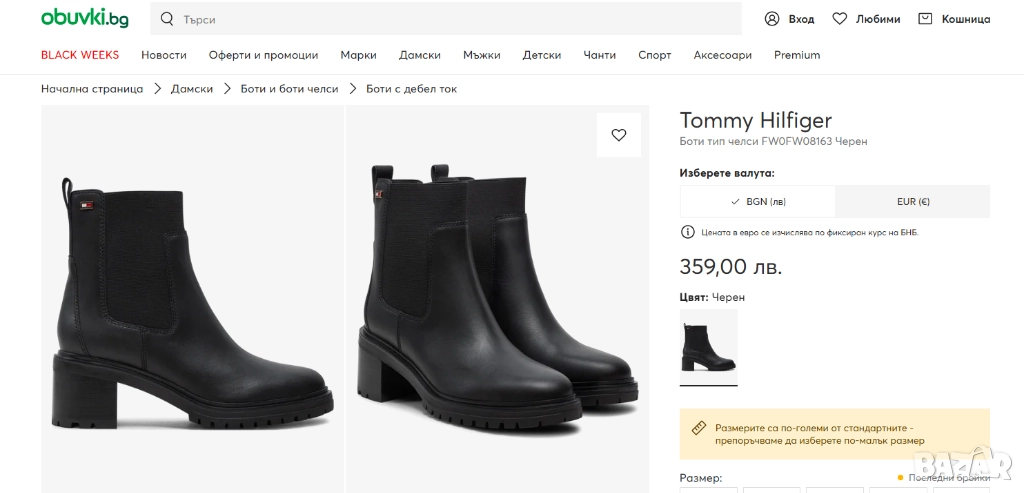
Task: Click chevron before Боти с дебел ток
Action: 352,89
